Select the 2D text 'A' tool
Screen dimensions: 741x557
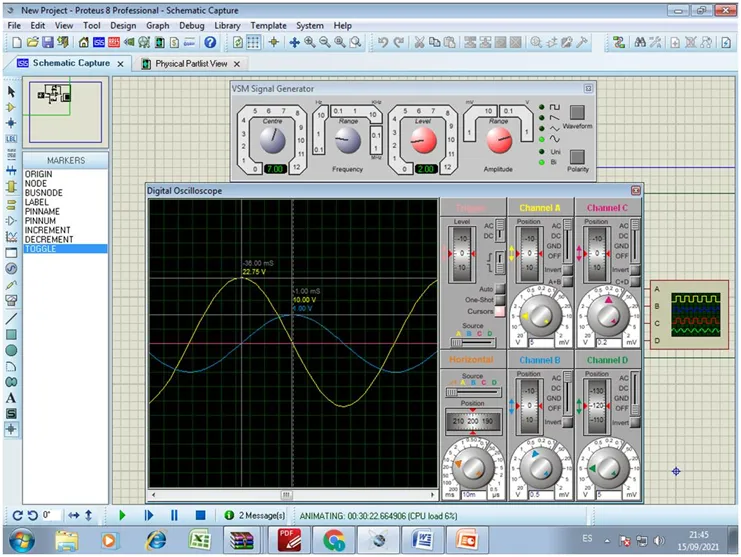click(x=11, y=398)
